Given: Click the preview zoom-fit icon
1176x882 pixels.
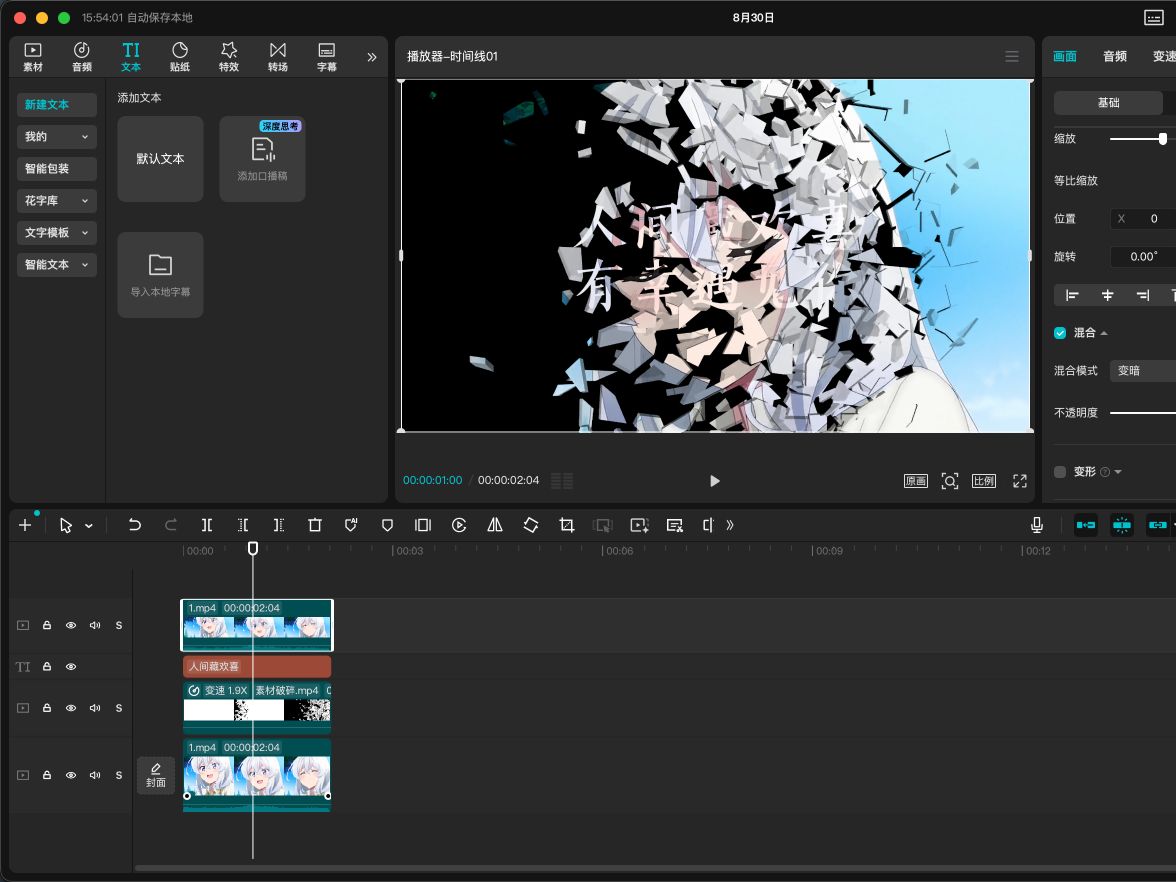Looking at the screenshot, I should 950,481.
